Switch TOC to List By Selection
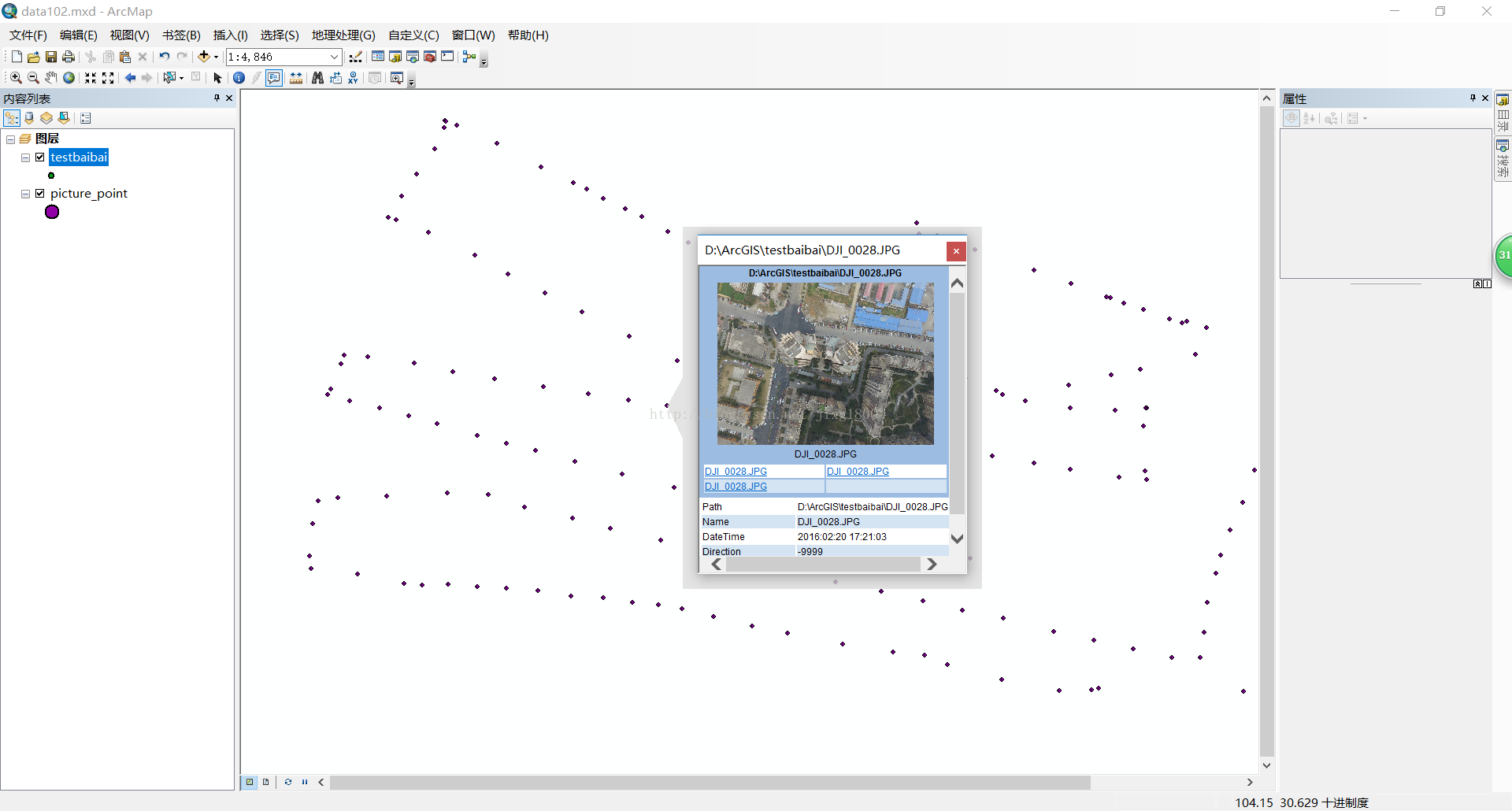The image size is (1512, 811). [x=64, y=118]
